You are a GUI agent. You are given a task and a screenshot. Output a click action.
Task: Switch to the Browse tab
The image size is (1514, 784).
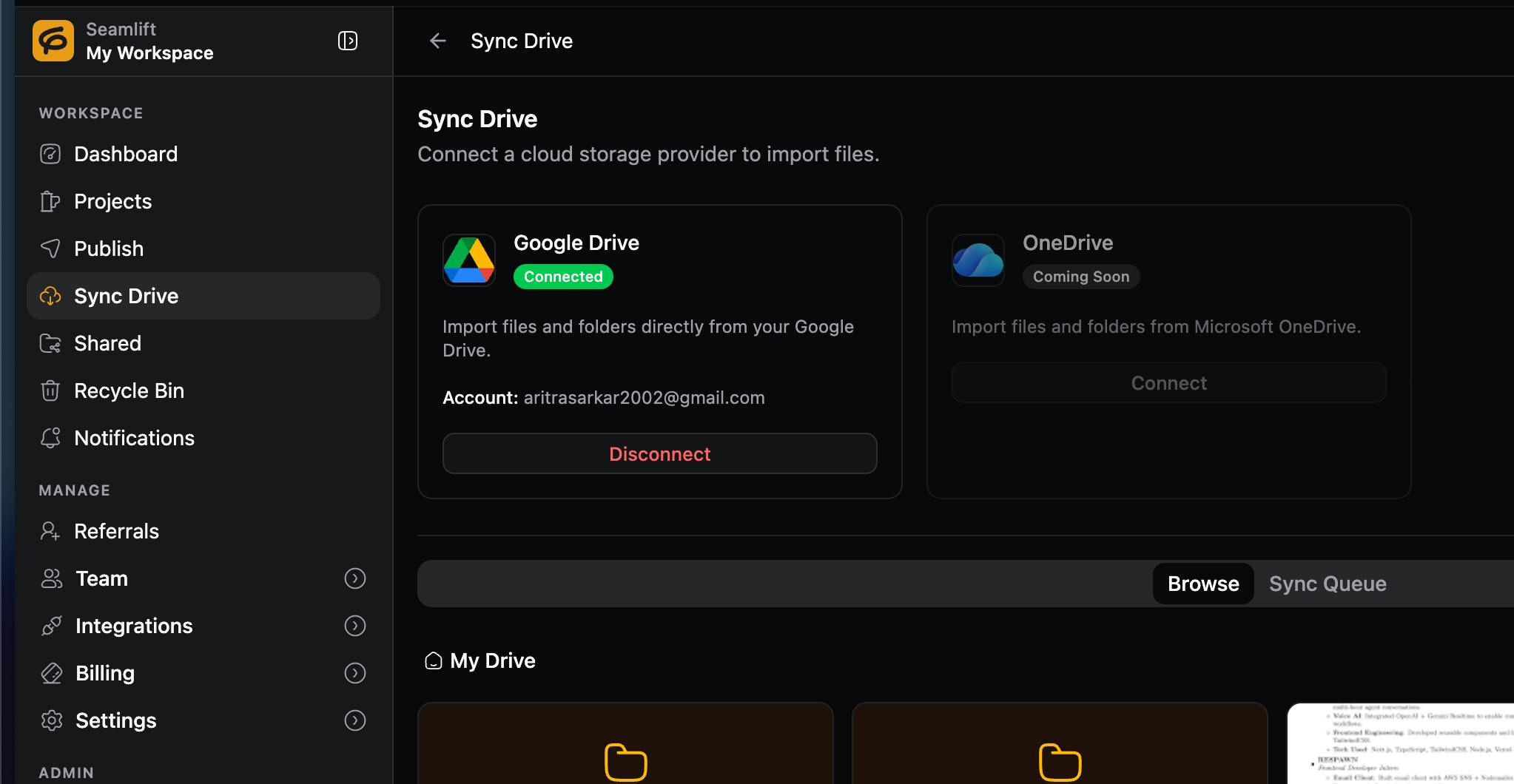point(1203,584)
